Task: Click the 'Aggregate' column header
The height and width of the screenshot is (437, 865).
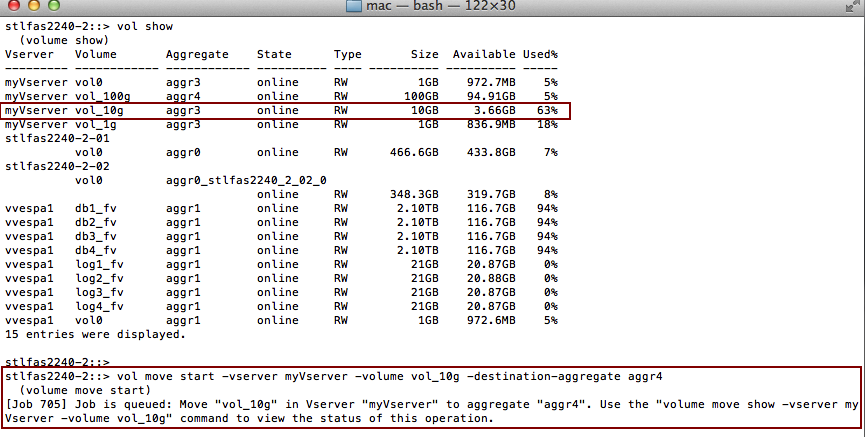Action: pyautogui.click(x=197, y=55)
